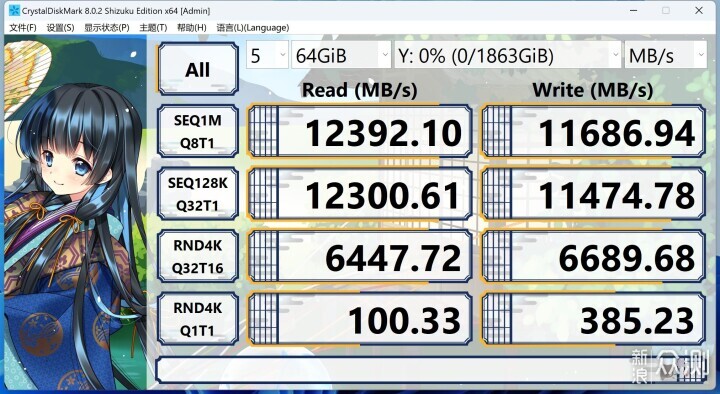Open the Y: drive selection dropdown
The width and height of the screenshot is (720, 394).
(x=507, y=56)
